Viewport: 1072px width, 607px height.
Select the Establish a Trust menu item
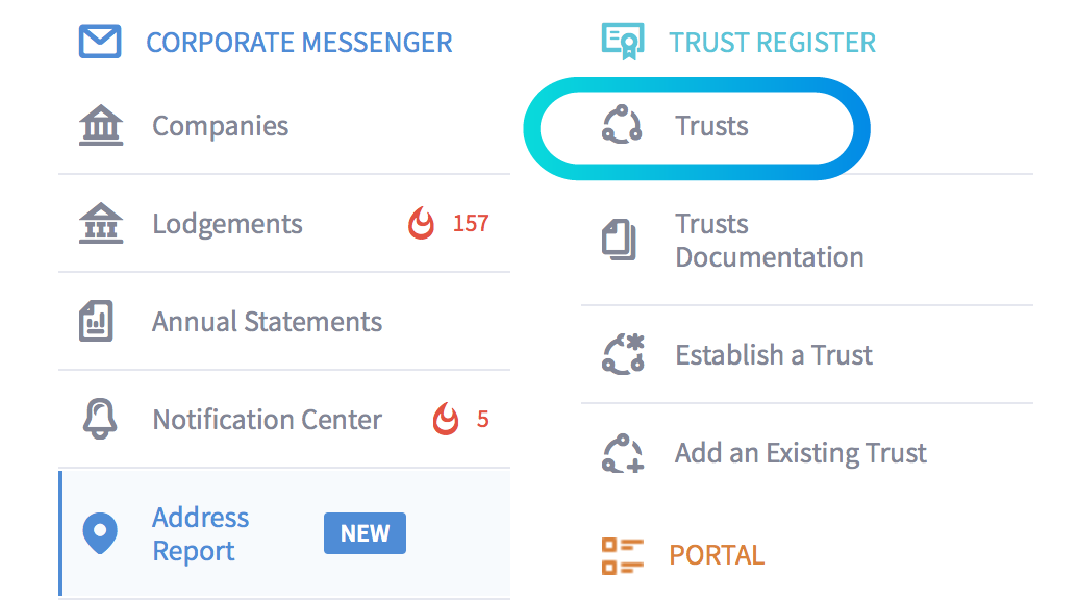(773, 354)
